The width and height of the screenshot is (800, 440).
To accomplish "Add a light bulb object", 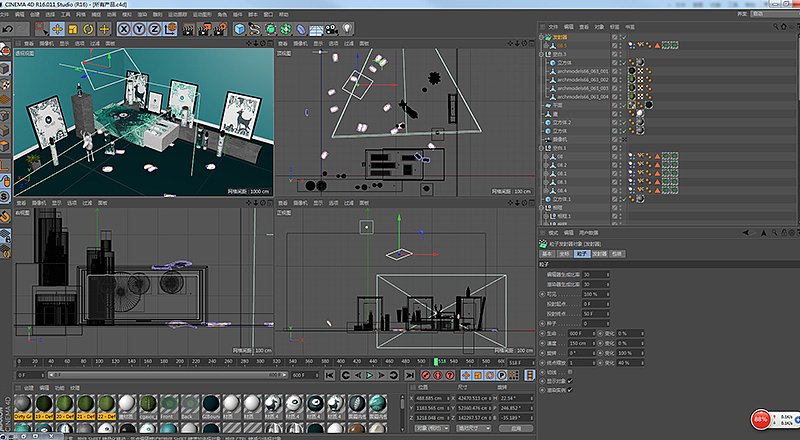I will [347, 29].
